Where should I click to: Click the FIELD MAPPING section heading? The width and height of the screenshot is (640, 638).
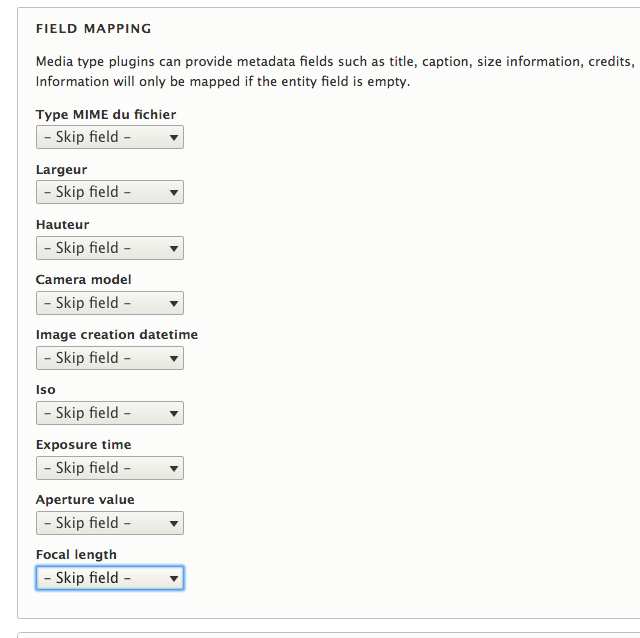[94, 29]
